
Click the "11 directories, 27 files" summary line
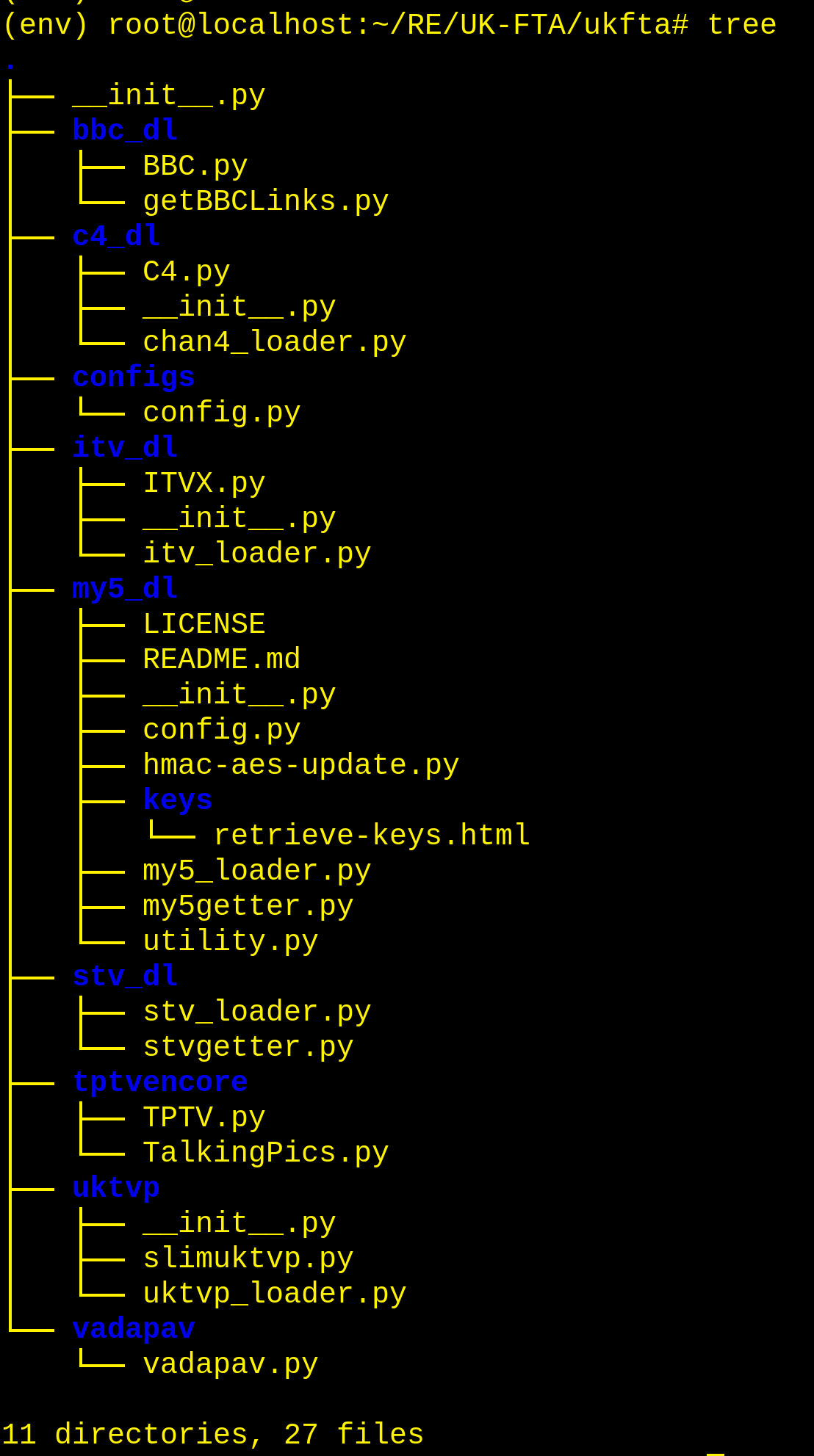(x=213, y=1435)
